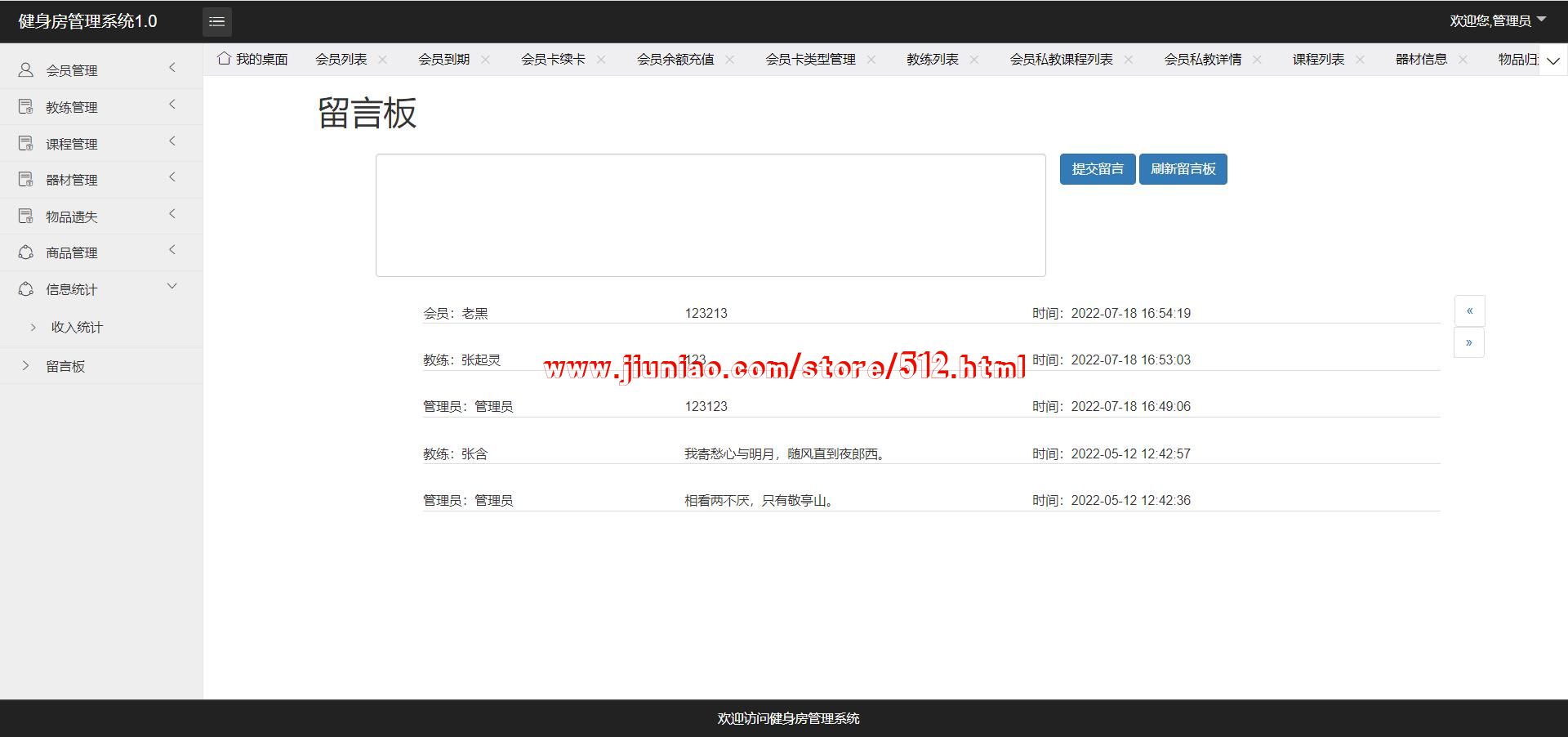The width and height of the screenshot is (1568, 737).
Task: Switch to the 会员余额充值 tab
Action: click(x=675, y=60)
